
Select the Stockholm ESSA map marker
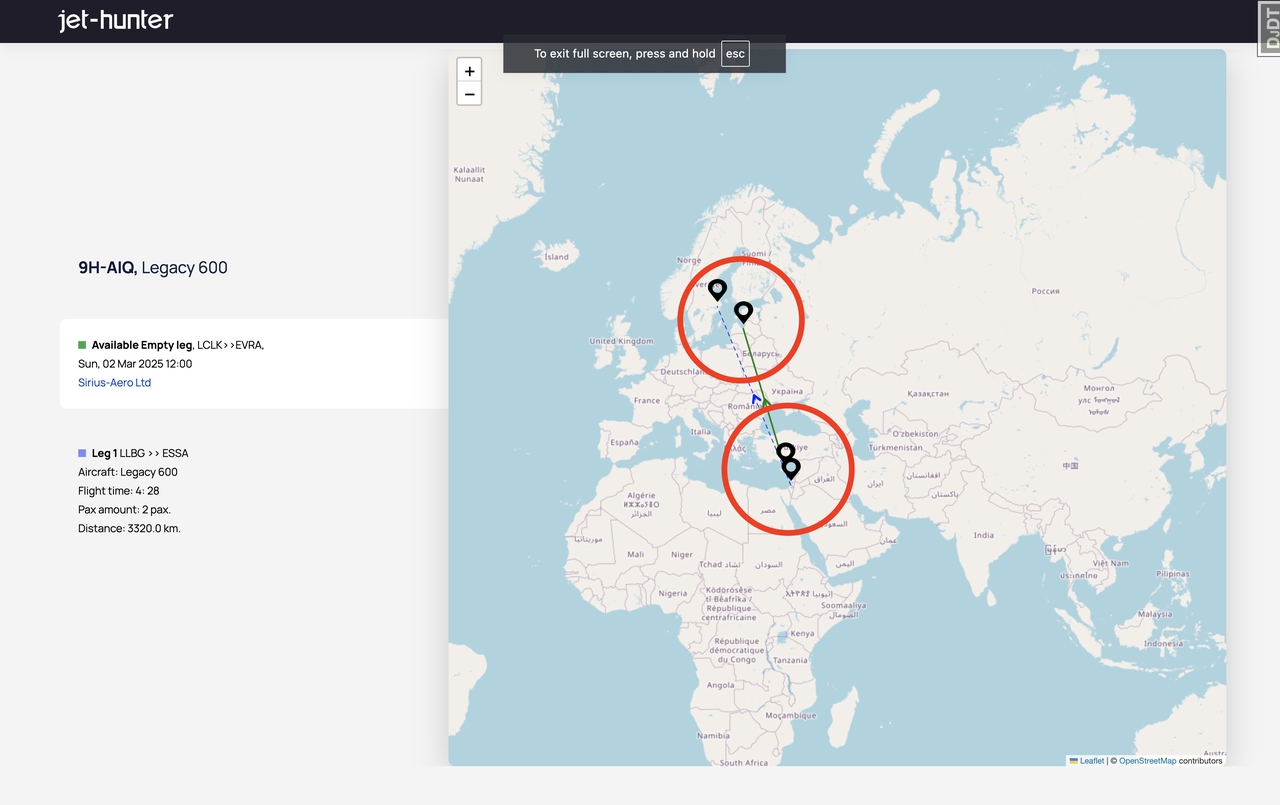(x=717, y=289)
